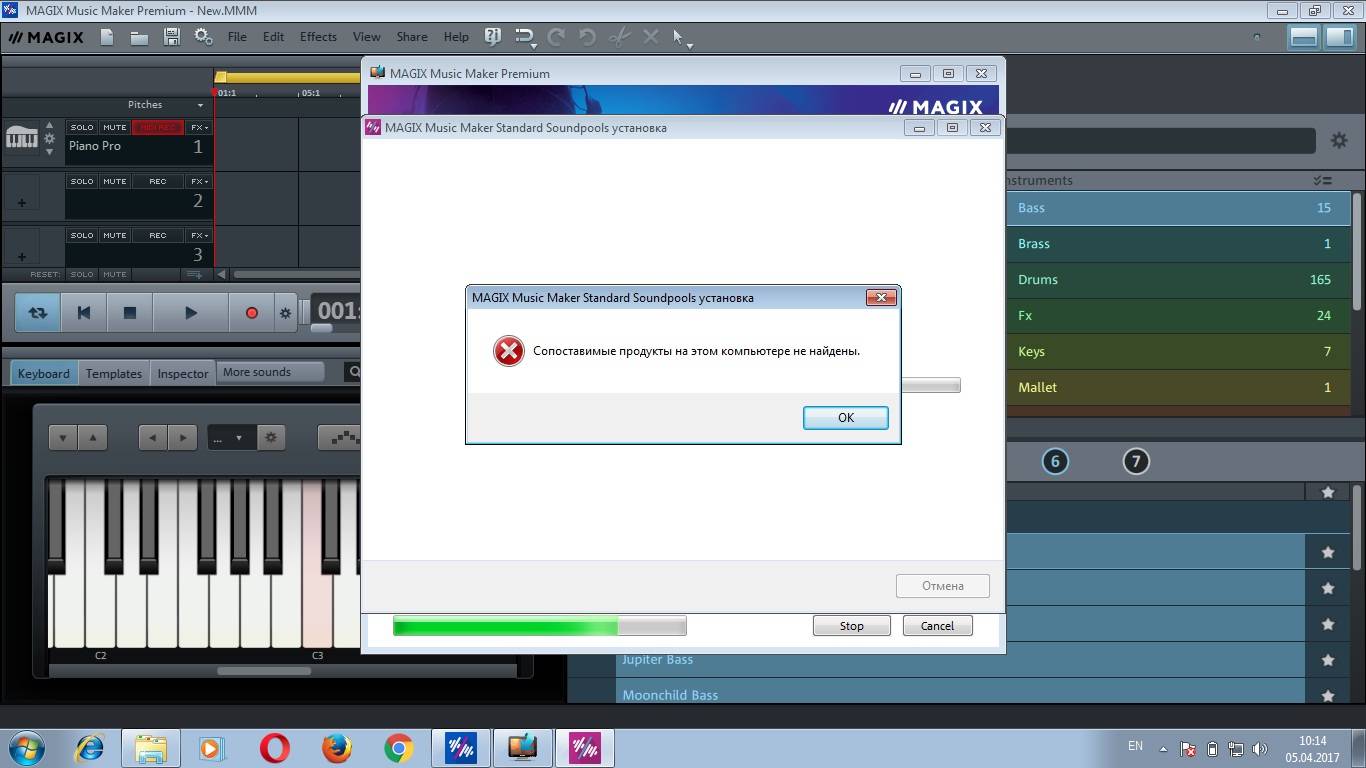Open transport settings gear beside record button
The height and width of the screenshot is (768, 1366).
[285, 313]
